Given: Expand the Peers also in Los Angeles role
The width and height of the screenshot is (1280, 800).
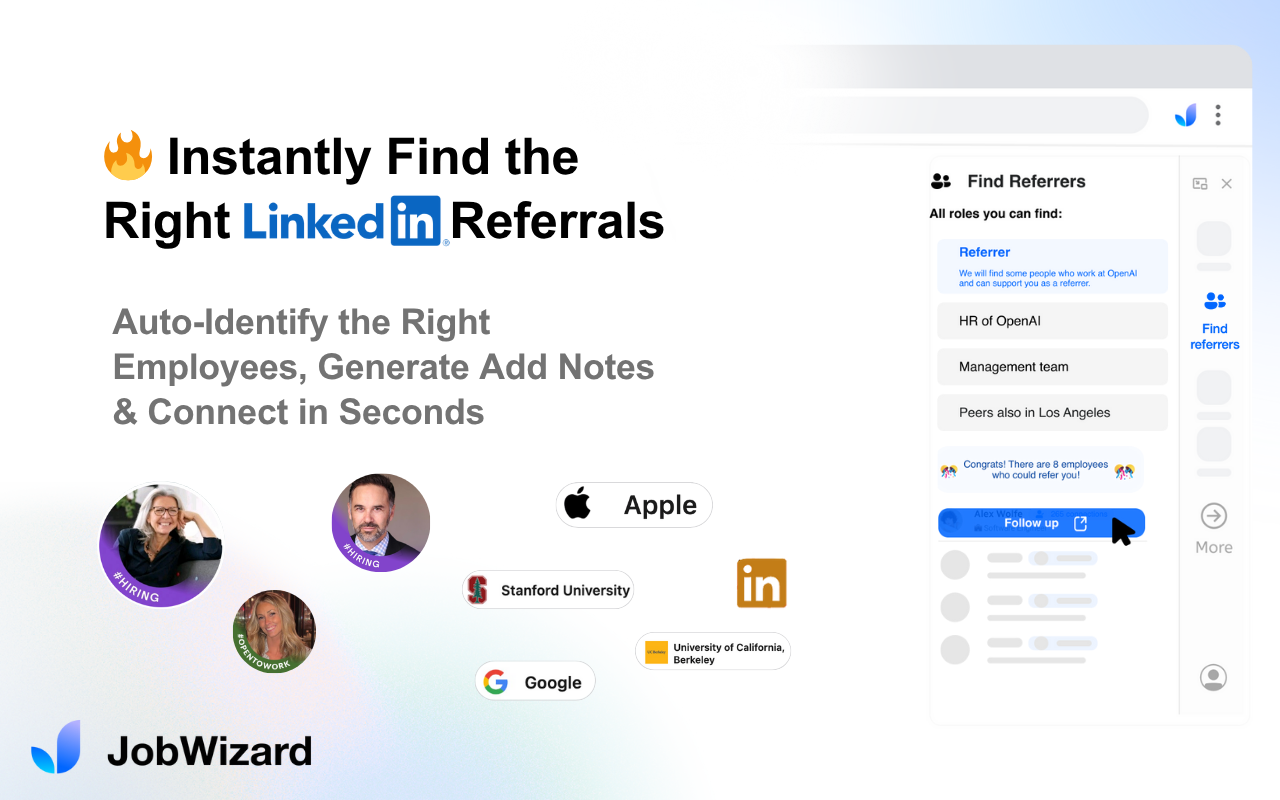Looking at the screenshot, I should pyautogui.click(x=1052, y=412).
